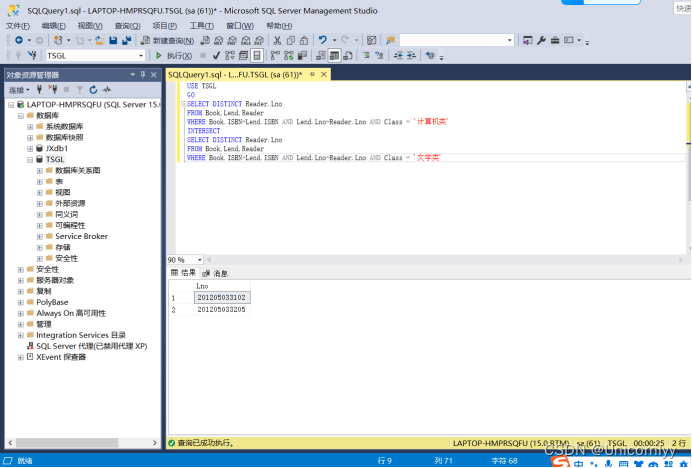Open the 文件(F) menu
The height and width of the screenshot is (468, 692).
[x=18, y=26]
